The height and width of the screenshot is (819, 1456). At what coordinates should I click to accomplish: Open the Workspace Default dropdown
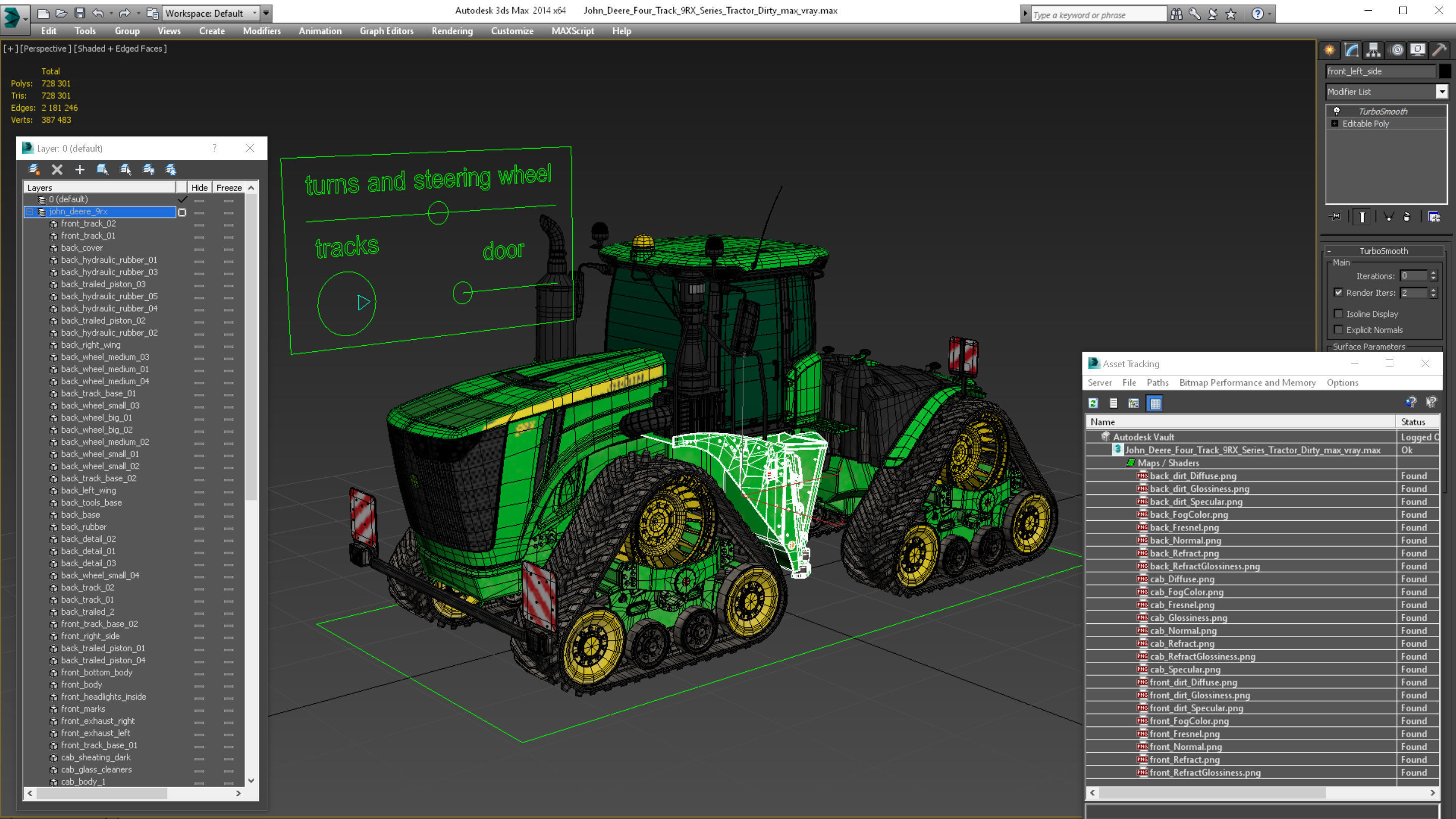pos(210,13)
